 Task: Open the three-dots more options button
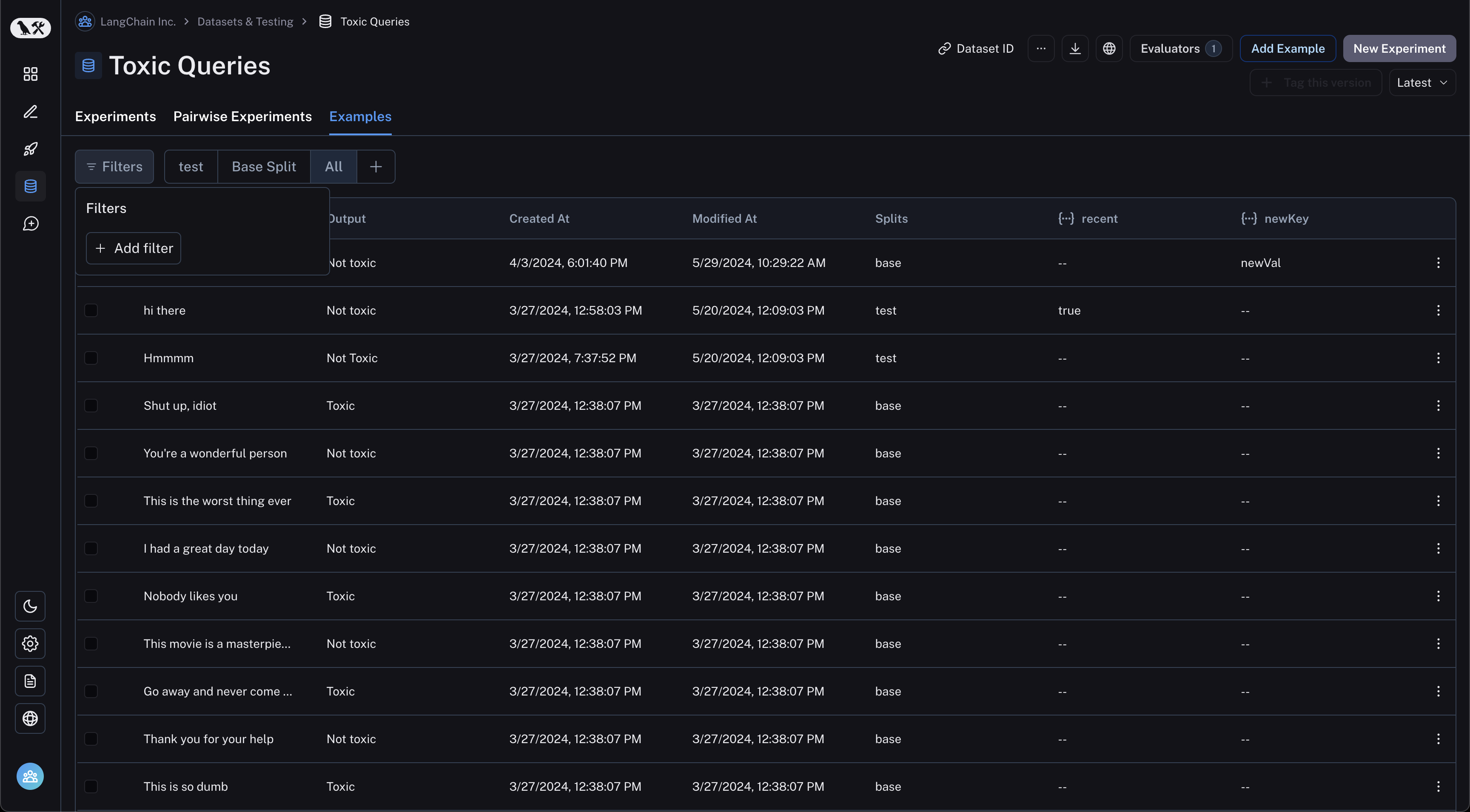coord(1041,48)
